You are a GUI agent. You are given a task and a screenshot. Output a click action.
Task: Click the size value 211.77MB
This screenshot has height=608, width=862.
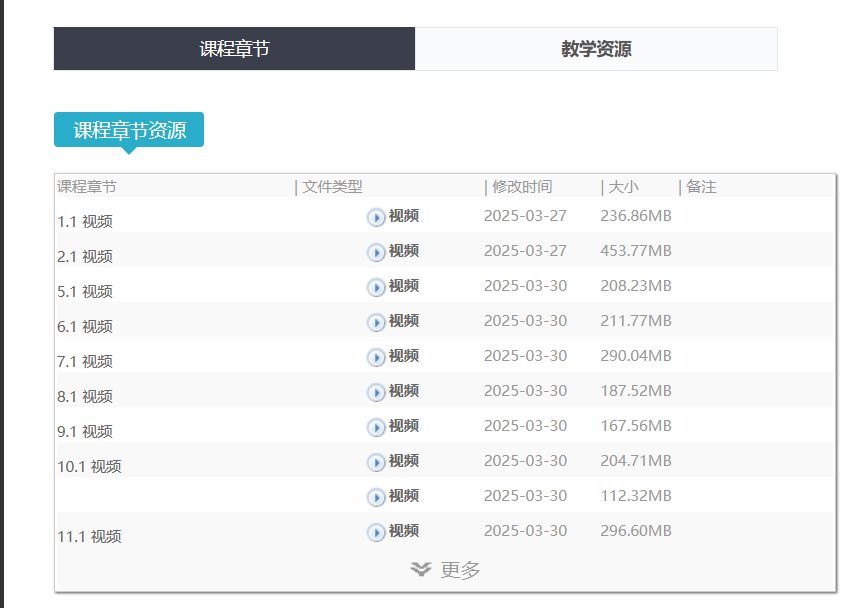click(x=636, y=321)
